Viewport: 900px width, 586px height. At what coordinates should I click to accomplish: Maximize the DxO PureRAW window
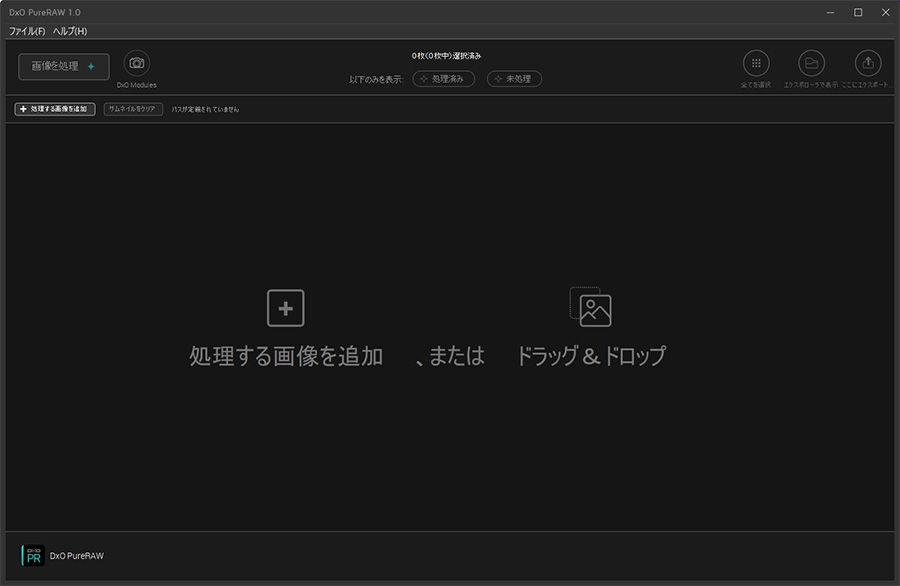(858, 12)
